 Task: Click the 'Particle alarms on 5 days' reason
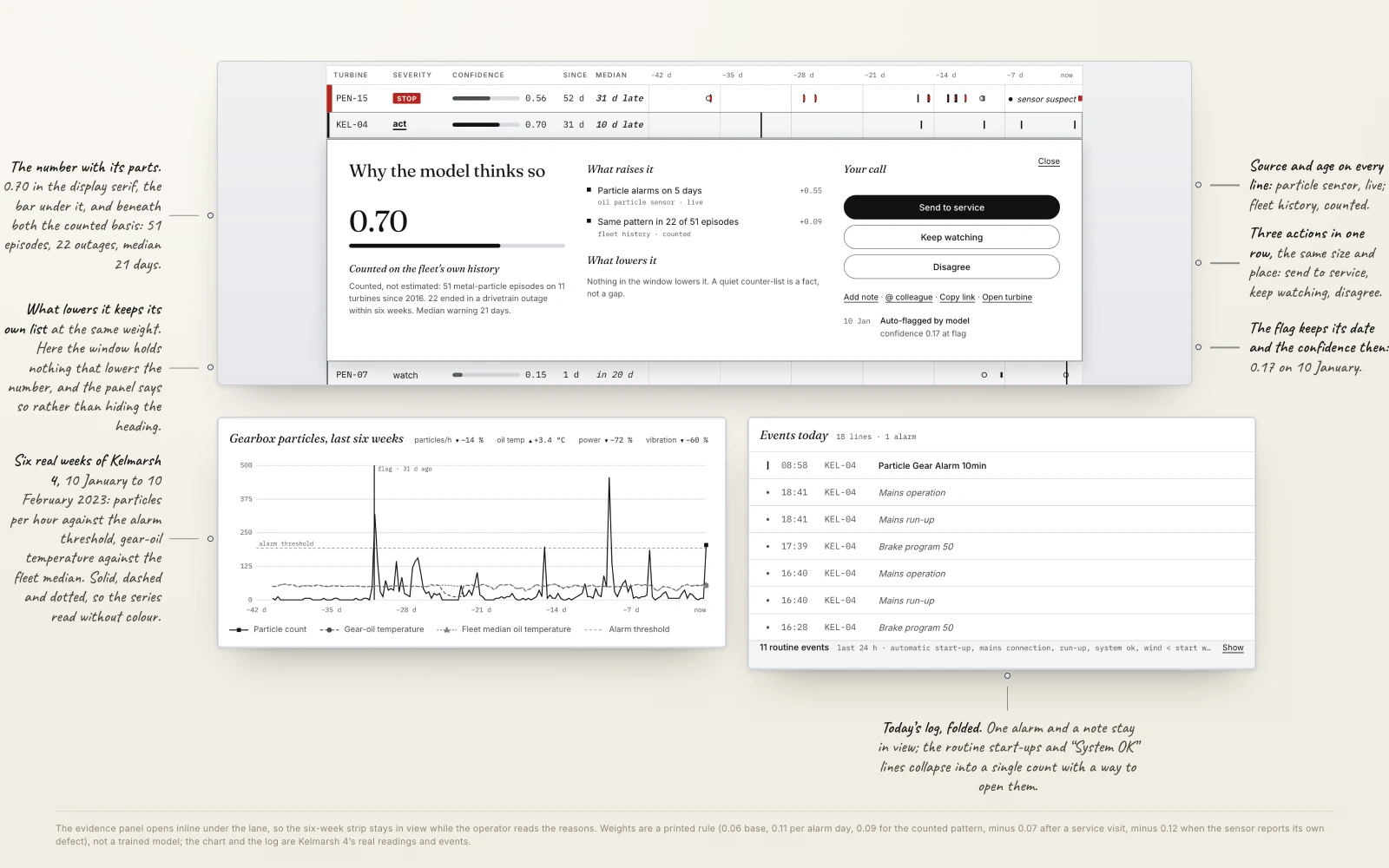click(x=649, y=191)
